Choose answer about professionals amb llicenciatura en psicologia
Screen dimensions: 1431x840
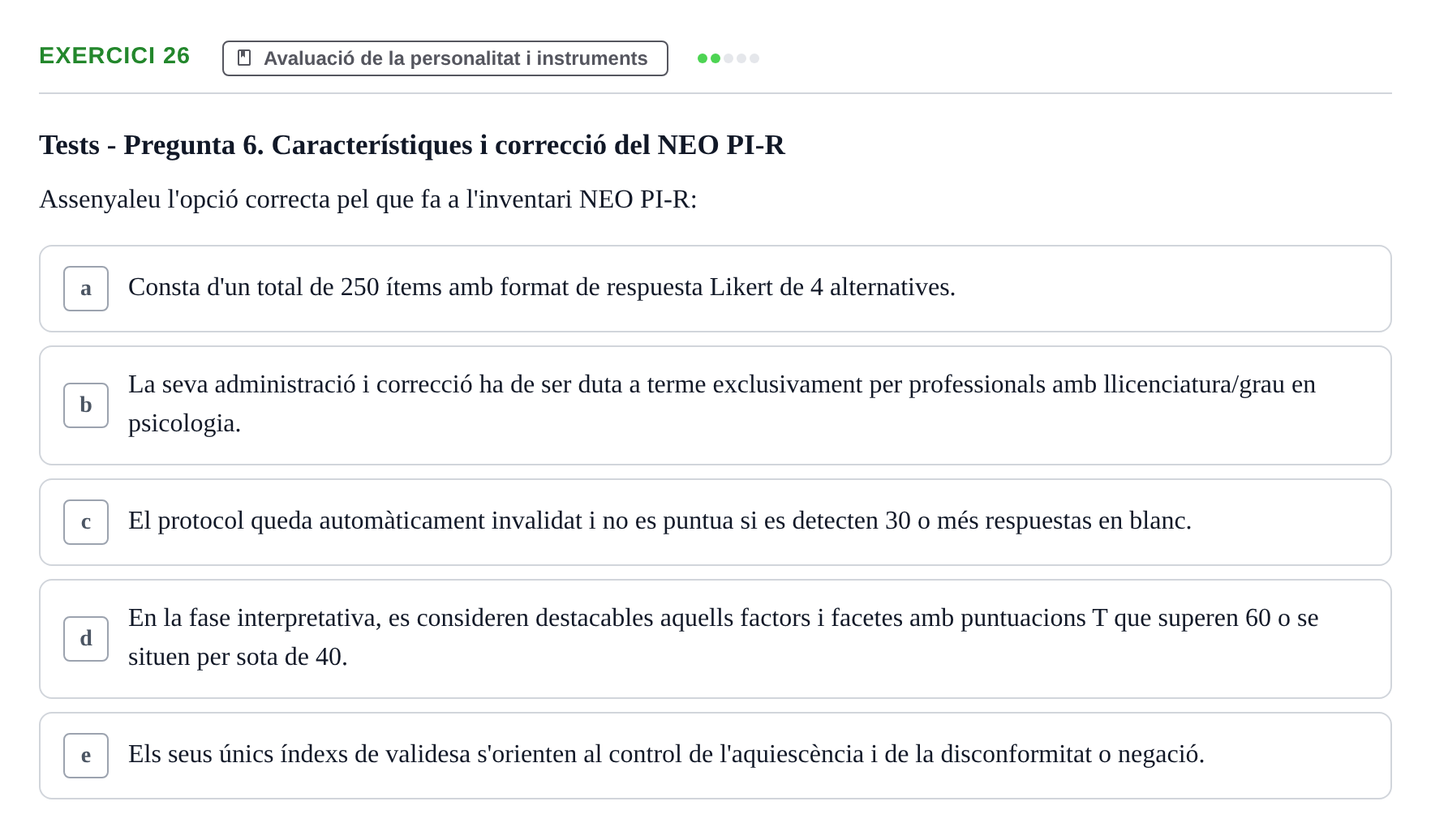(x=715, y=405)
